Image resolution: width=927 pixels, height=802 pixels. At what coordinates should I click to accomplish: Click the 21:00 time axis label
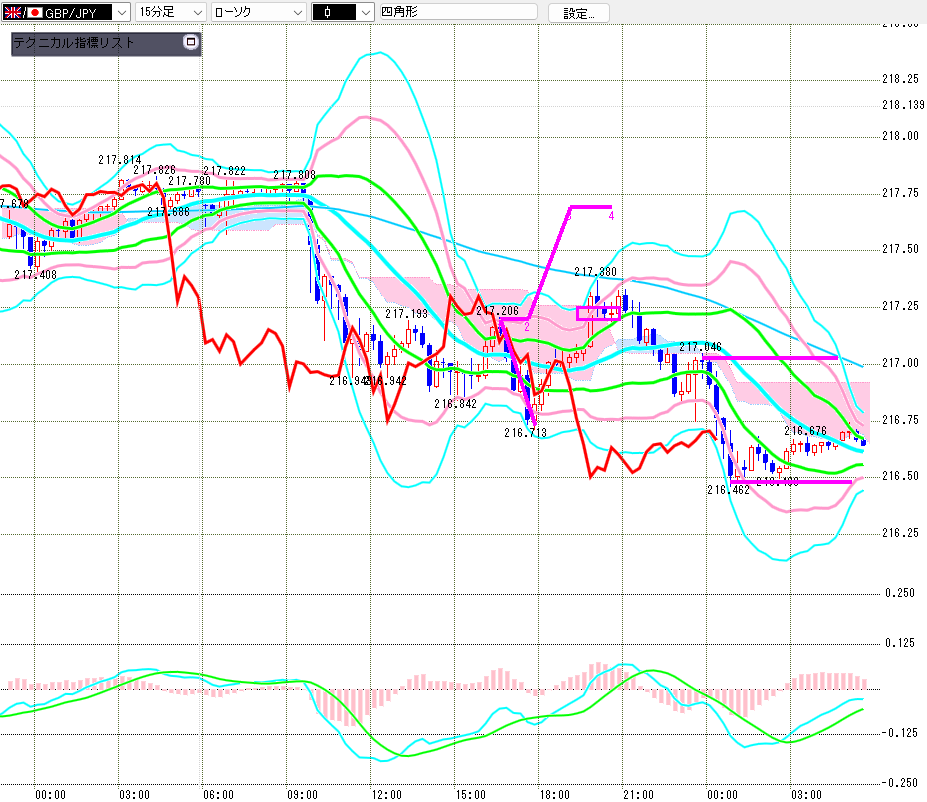tap(638, 795)
